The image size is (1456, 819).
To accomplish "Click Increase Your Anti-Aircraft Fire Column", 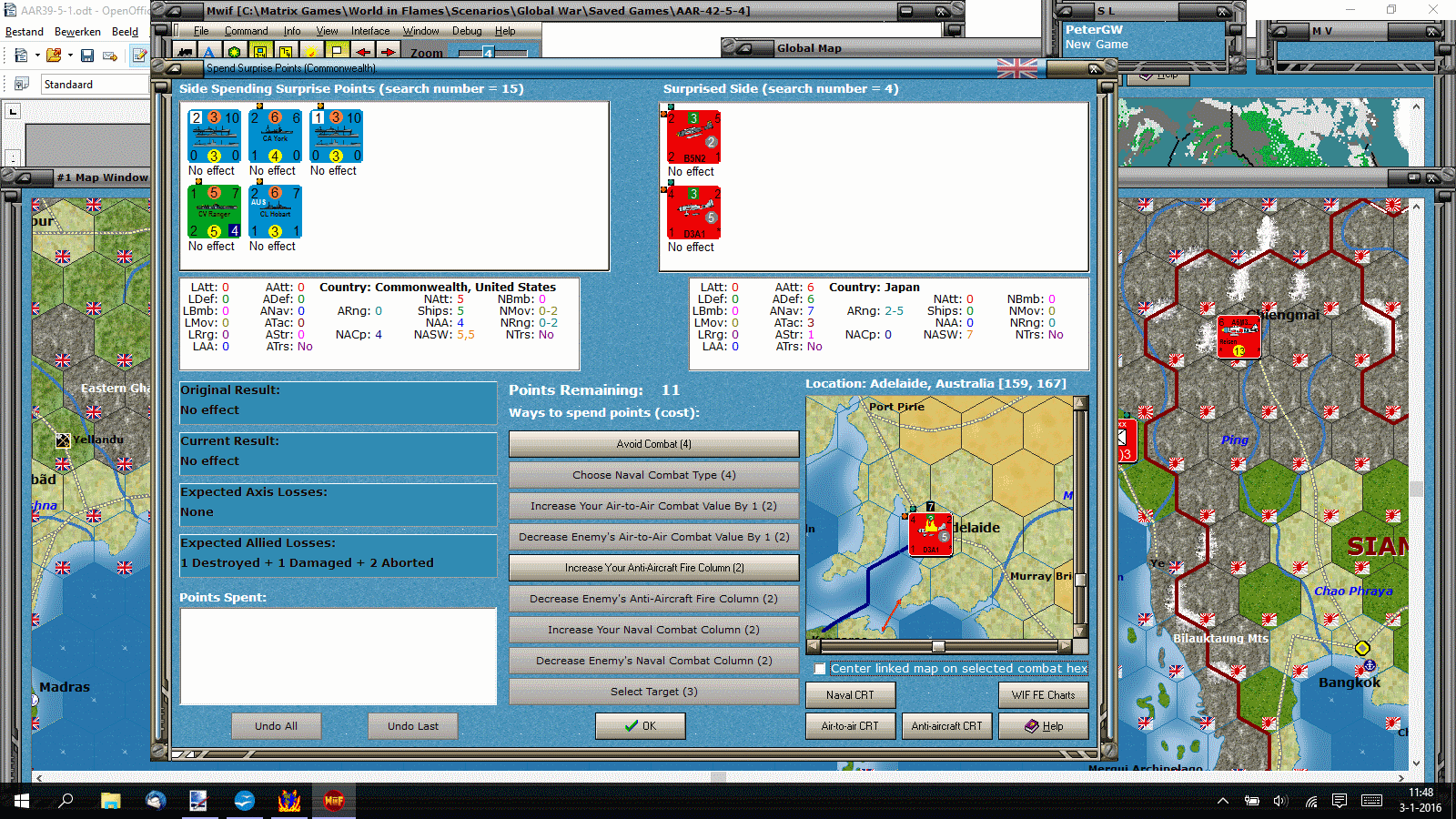I will 653,568.
